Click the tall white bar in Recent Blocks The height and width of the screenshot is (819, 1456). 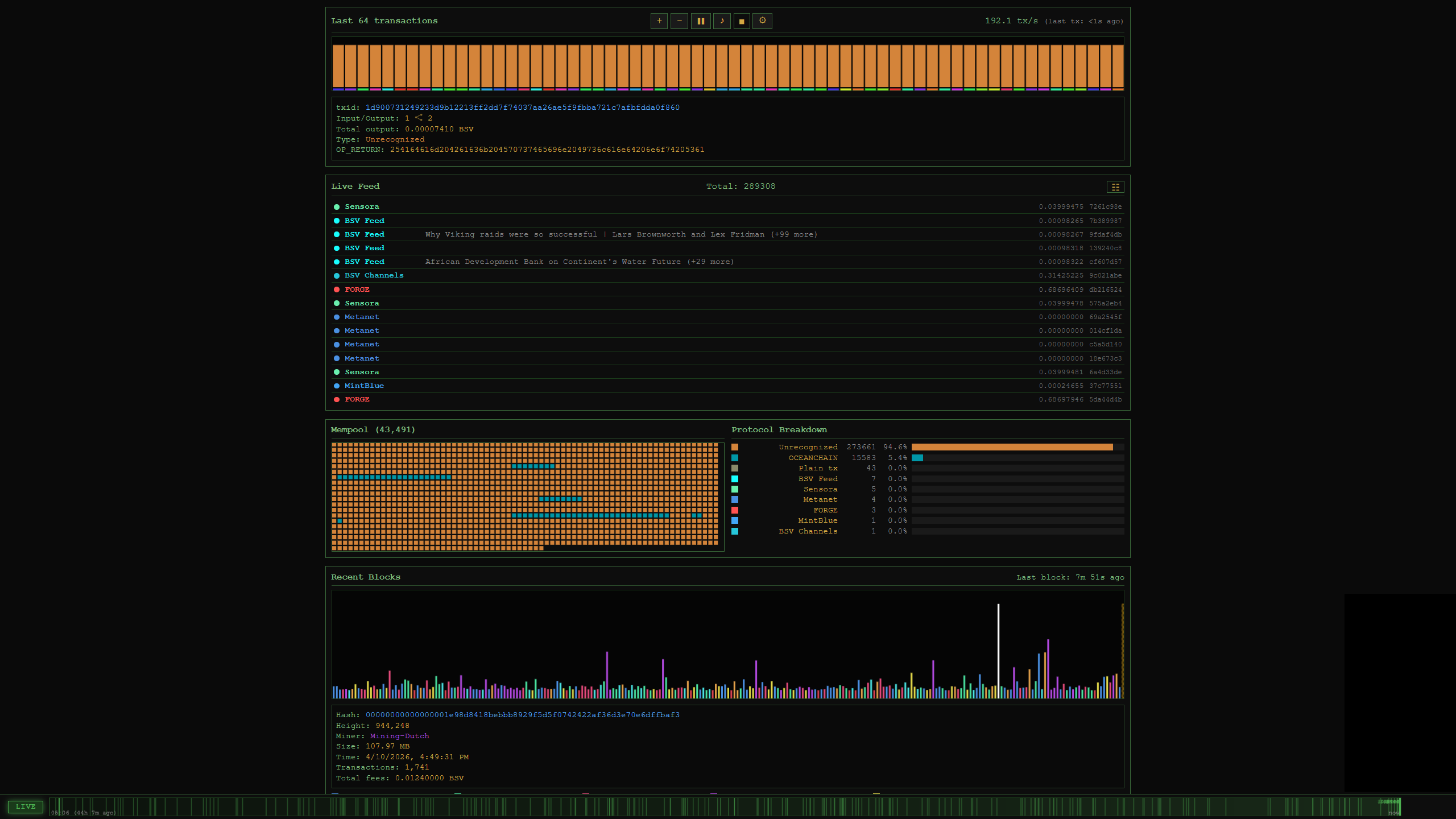(x=998, y=651)
